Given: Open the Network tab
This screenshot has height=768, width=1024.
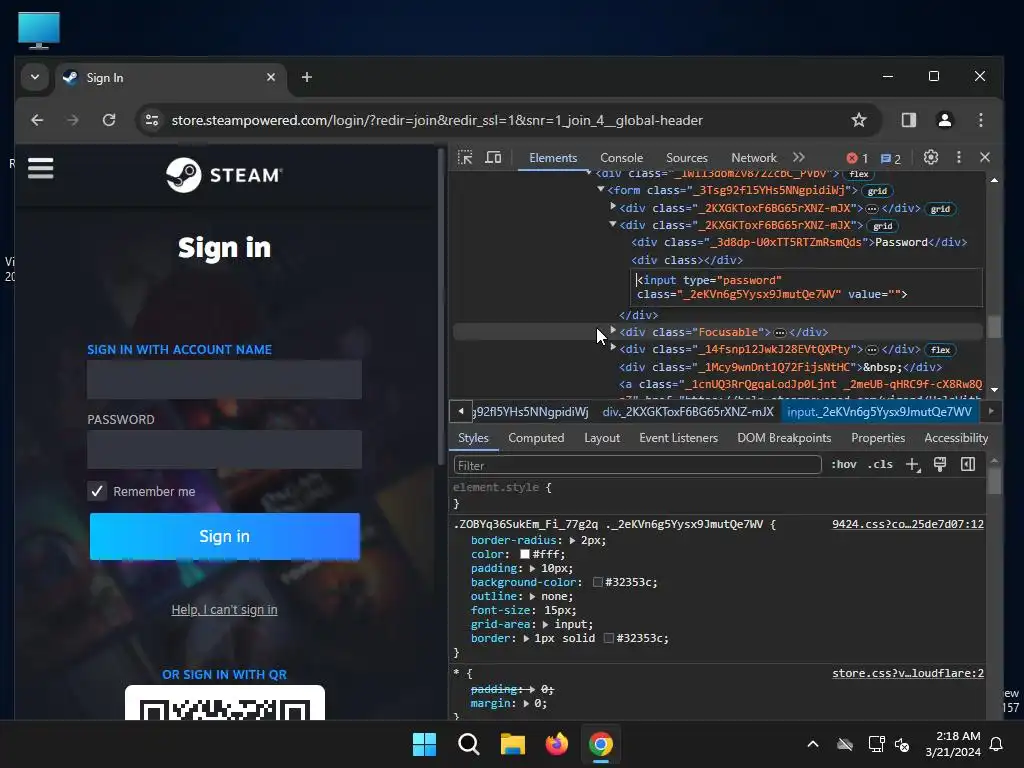Looking at the screenshot, I should pyautogui.click(x=754, y=158).
